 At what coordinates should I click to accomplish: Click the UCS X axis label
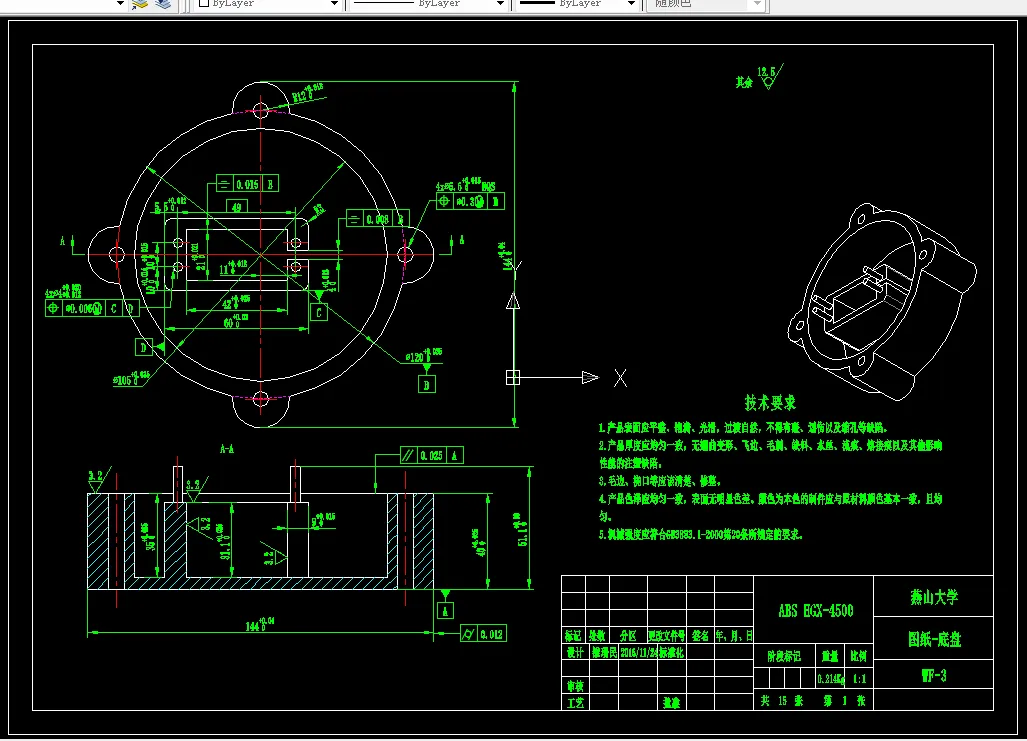pos(620,378)
